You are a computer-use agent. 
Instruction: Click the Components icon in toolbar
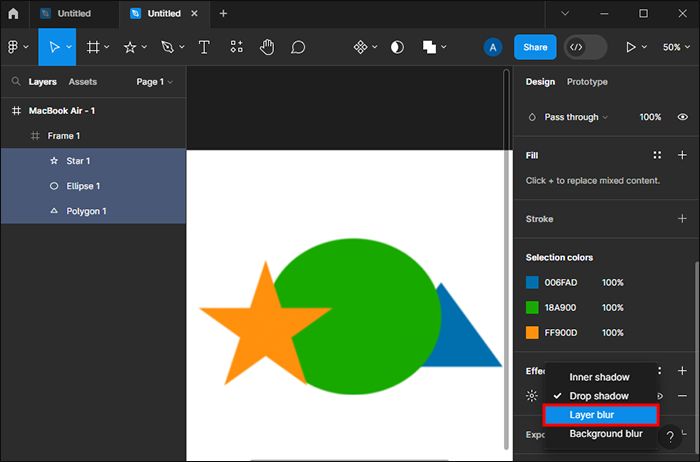click(362, 47)
